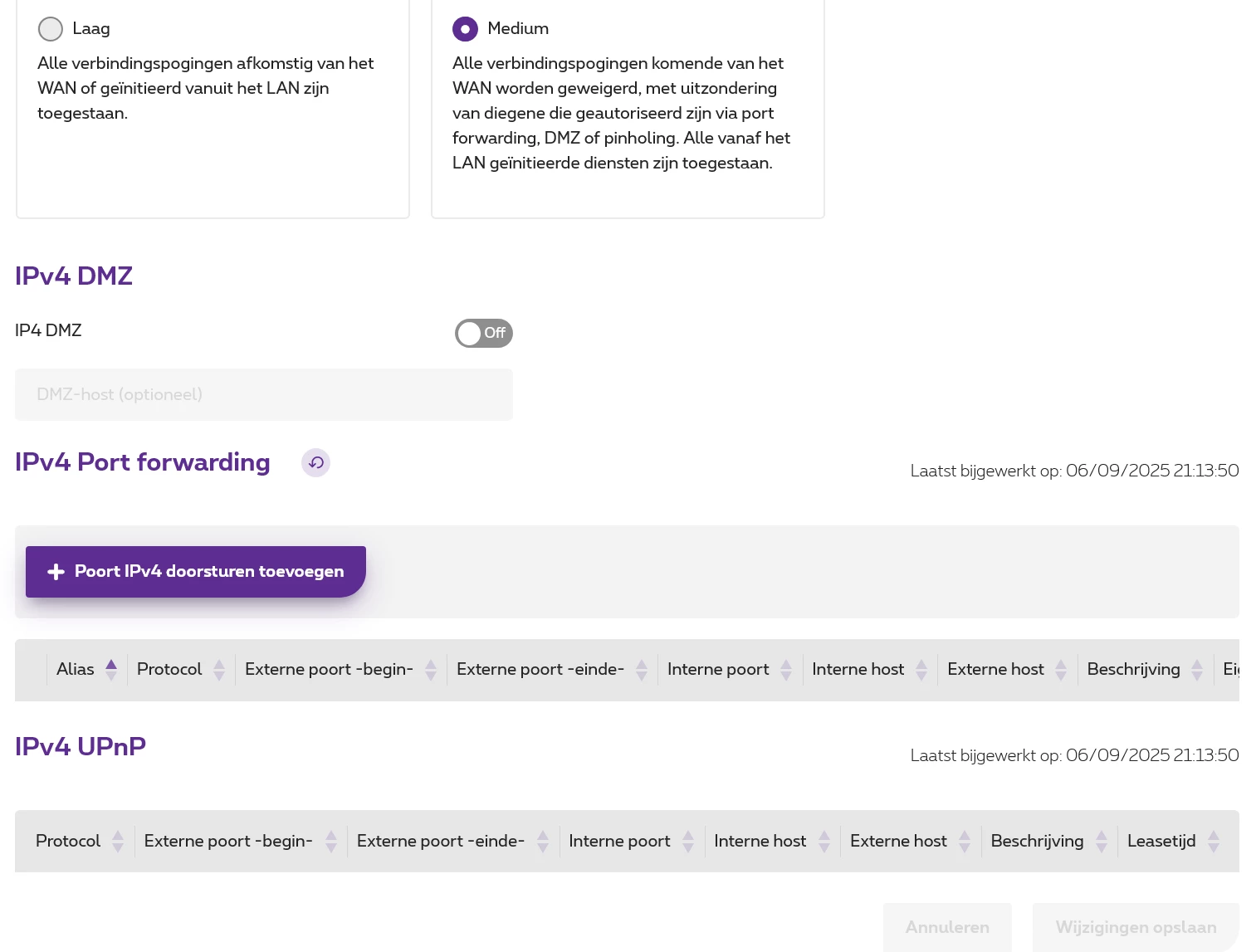
Task: Click the refresh icon beside IPv4 Port forwarding
Action: pos(315,463)
